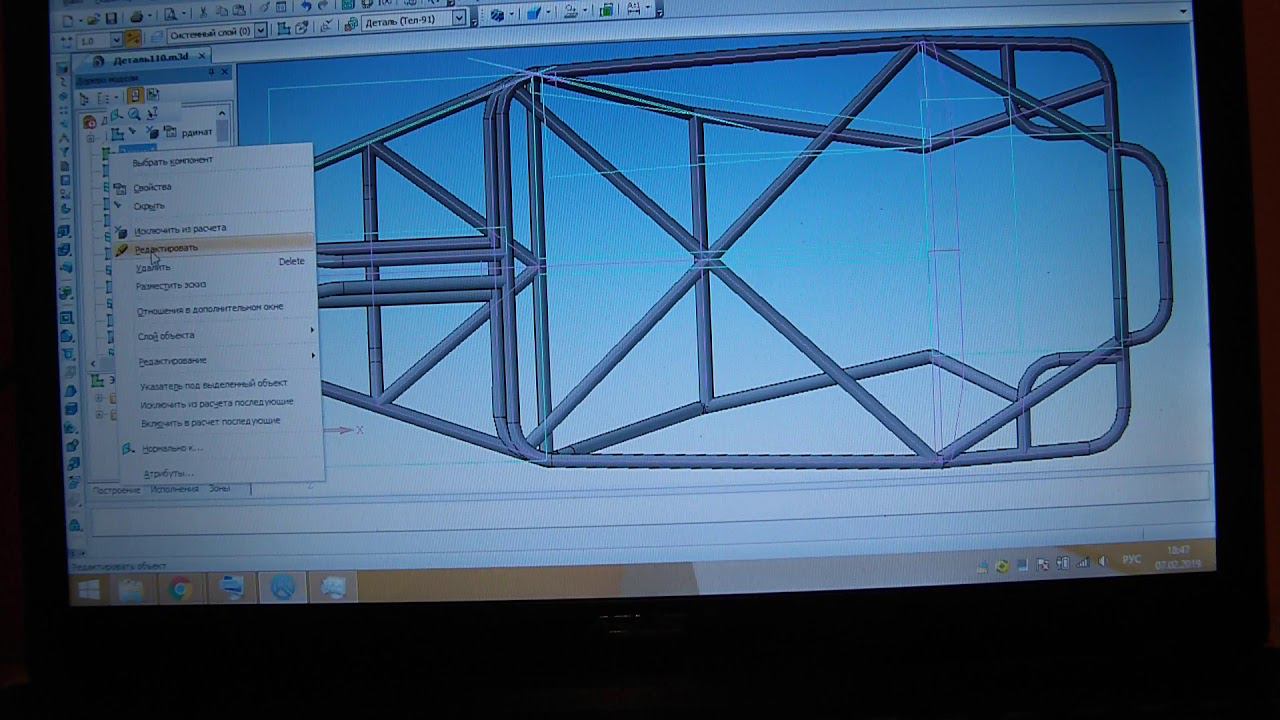Viewport: 1280px width, 720px height.
Task: Click the A:1 scale icon
Action: 632,8
